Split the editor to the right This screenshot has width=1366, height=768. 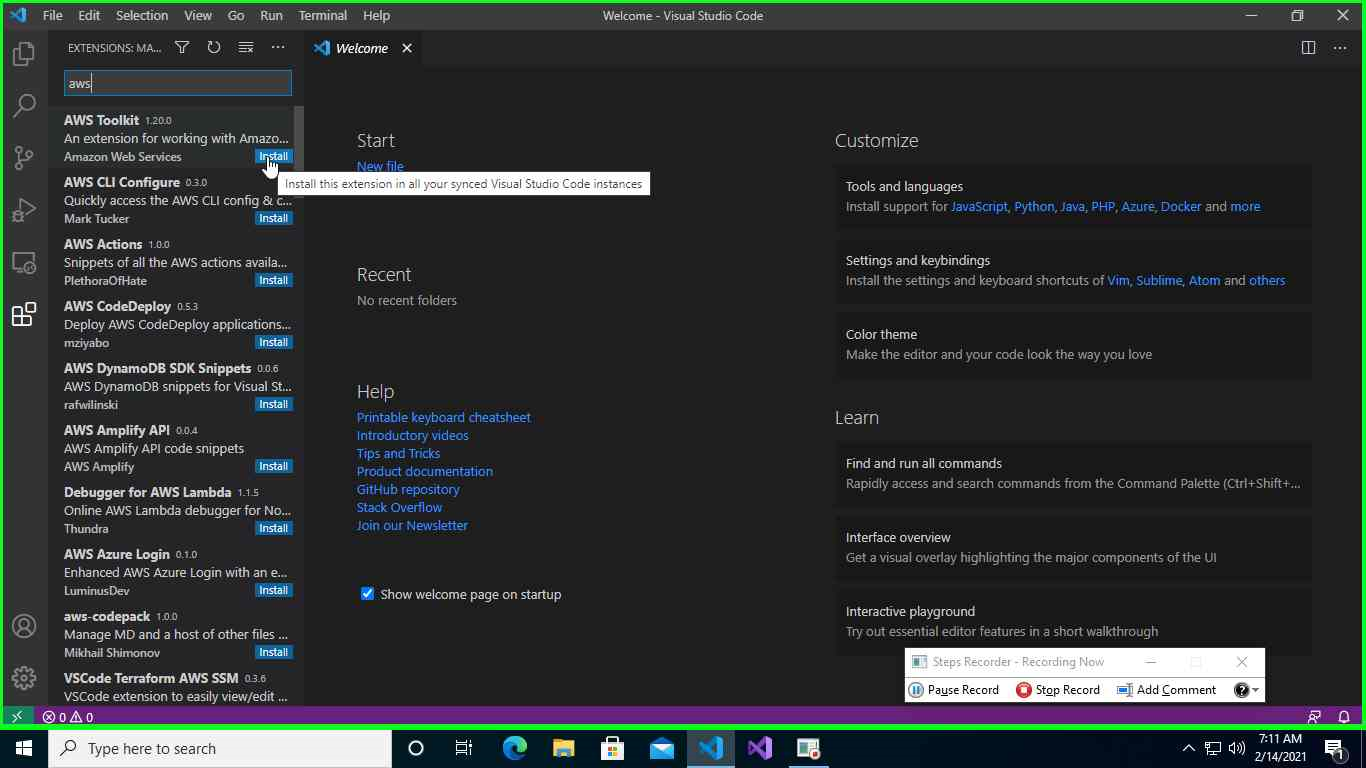(x=1308, y=48)
